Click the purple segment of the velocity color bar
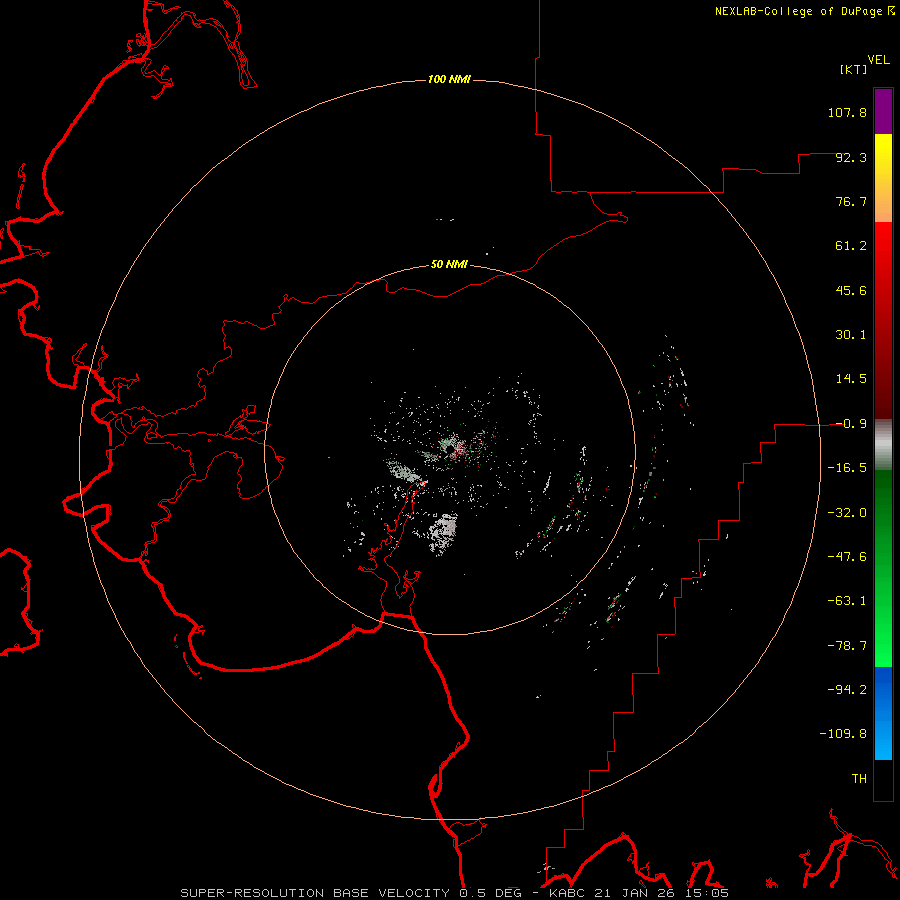The width and height of the screenshot is (900, 900). (883, 112)
